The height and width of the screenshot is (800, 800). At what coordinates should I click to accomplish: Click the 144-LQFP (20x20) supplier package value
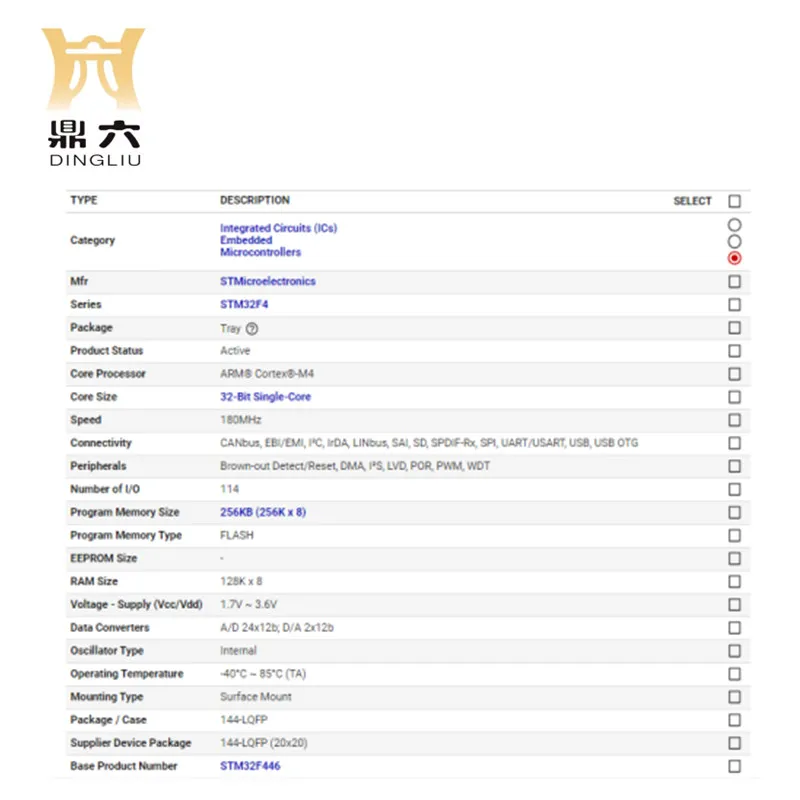click(263, 743)
